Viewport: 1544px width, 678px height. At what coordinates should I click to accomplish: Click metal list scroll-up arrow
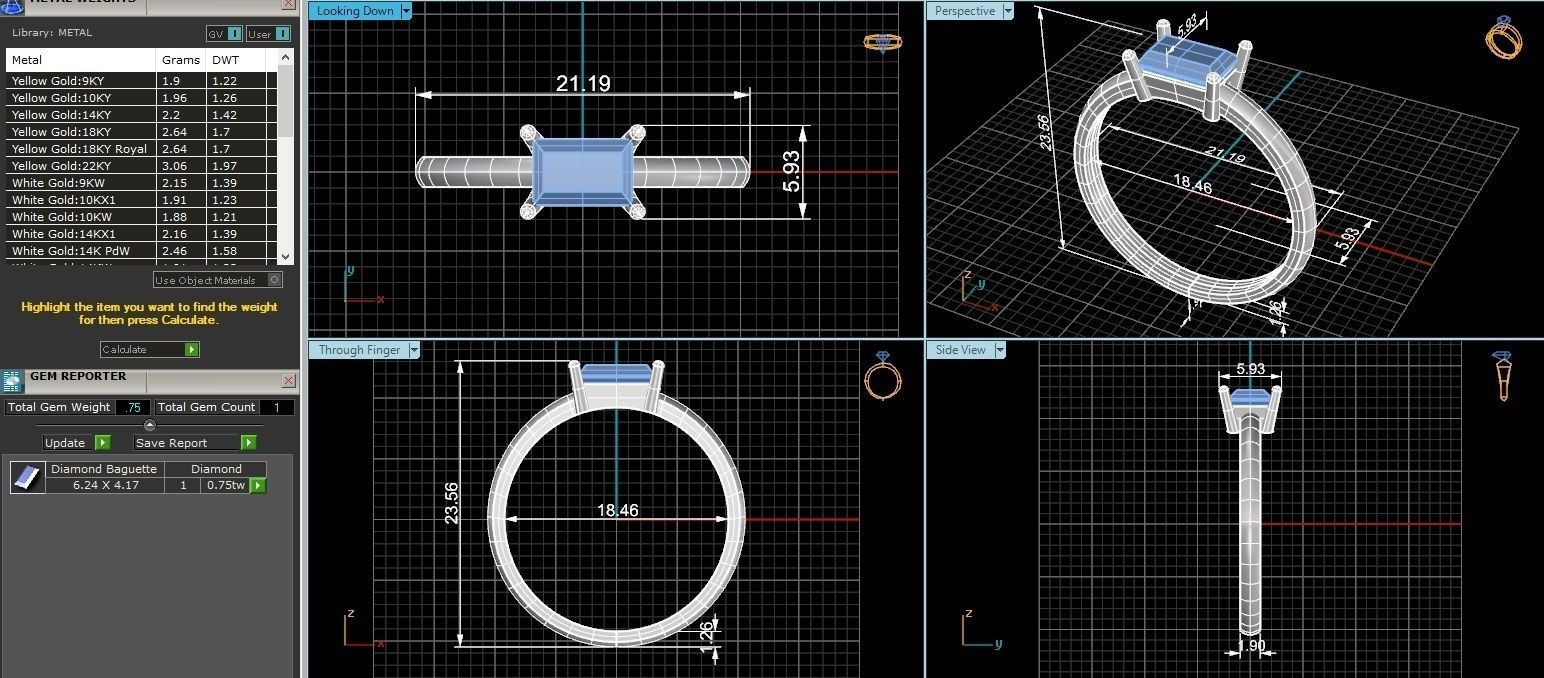tap(286, 58)
